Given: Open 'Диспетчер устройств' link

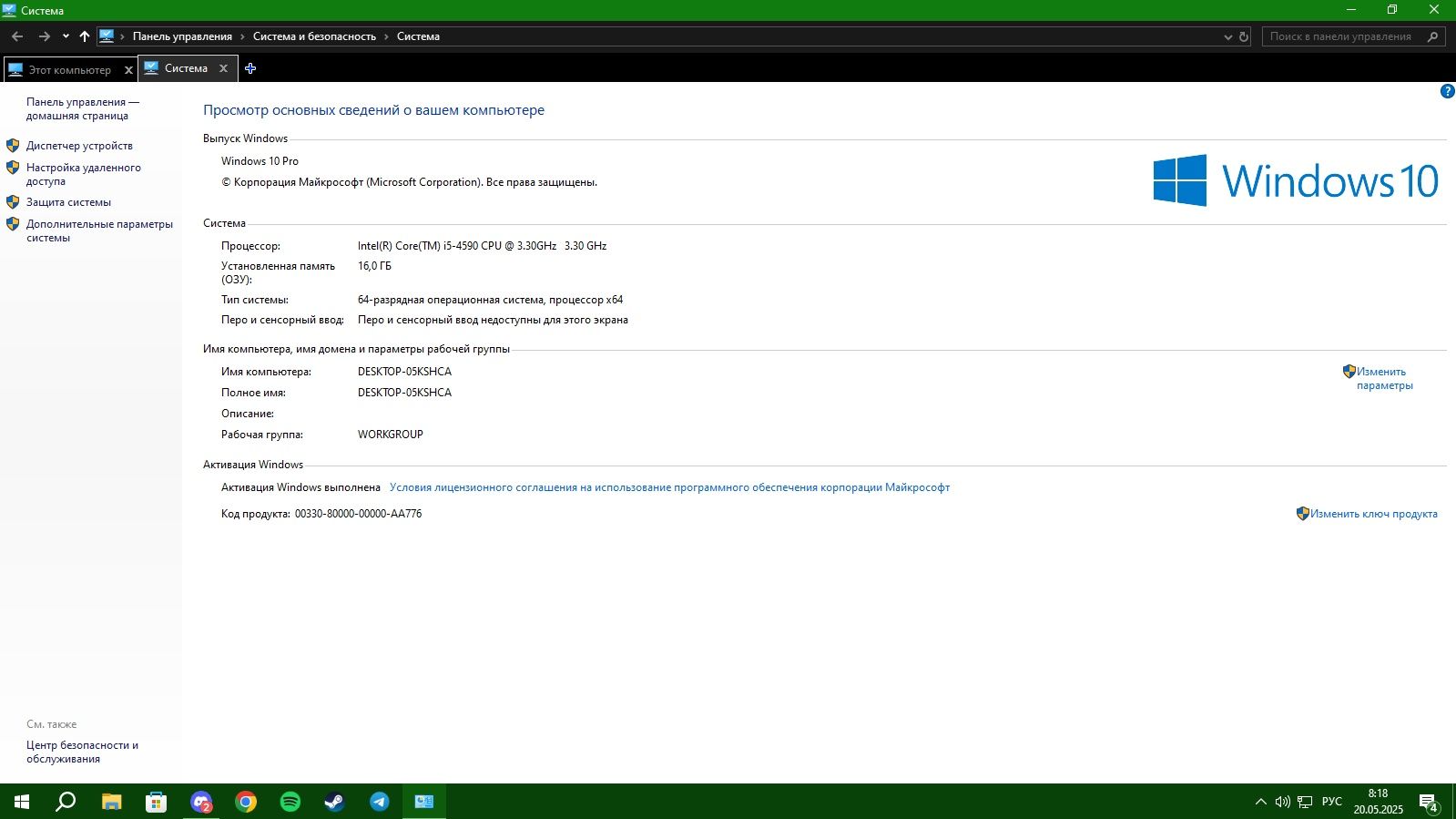Looking at the screenshot, I should 79,146.
